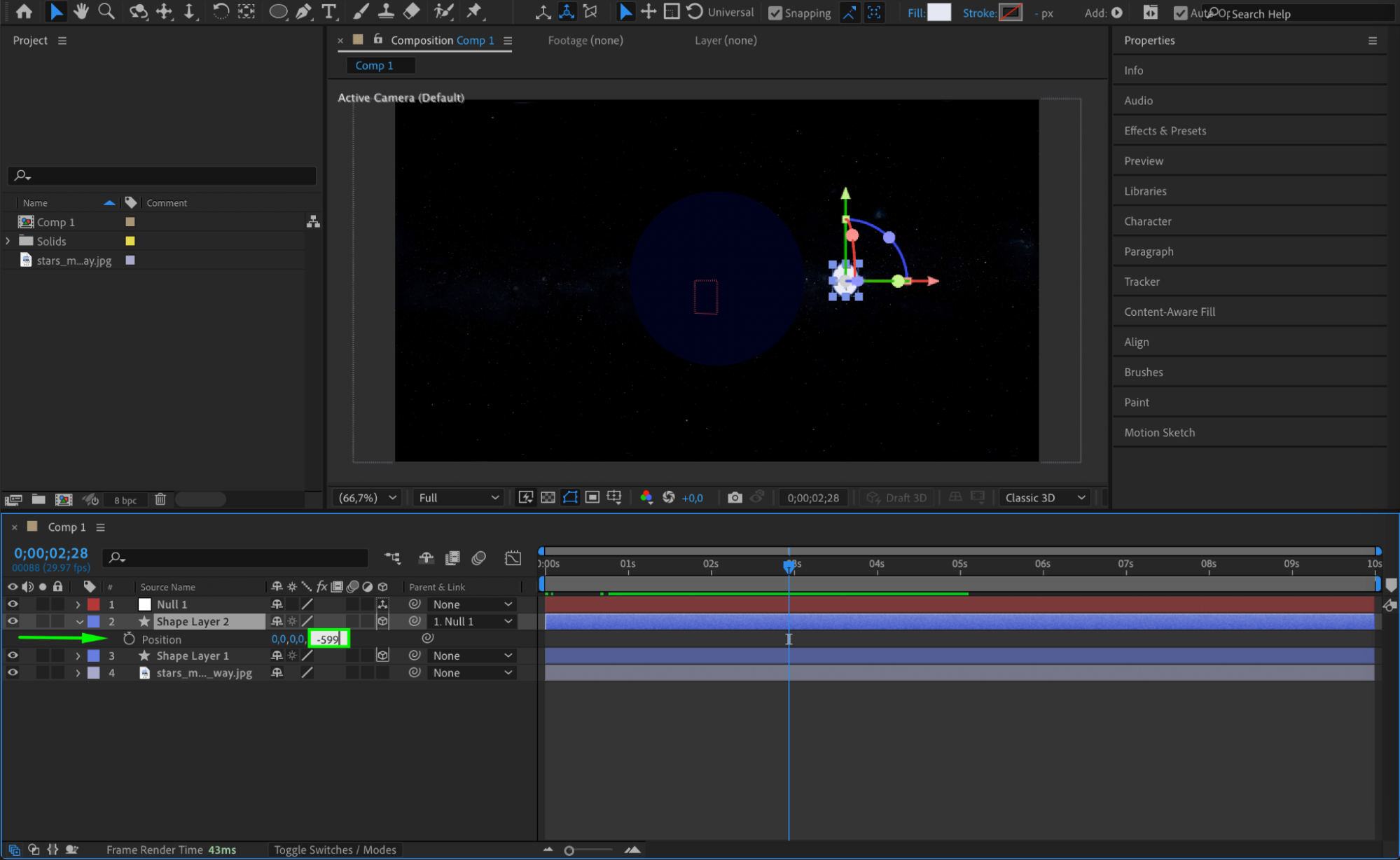Viewport: 1400px width, 860px height.
Task: Select the Selection arrow tool
Action: tap(56, 11)
